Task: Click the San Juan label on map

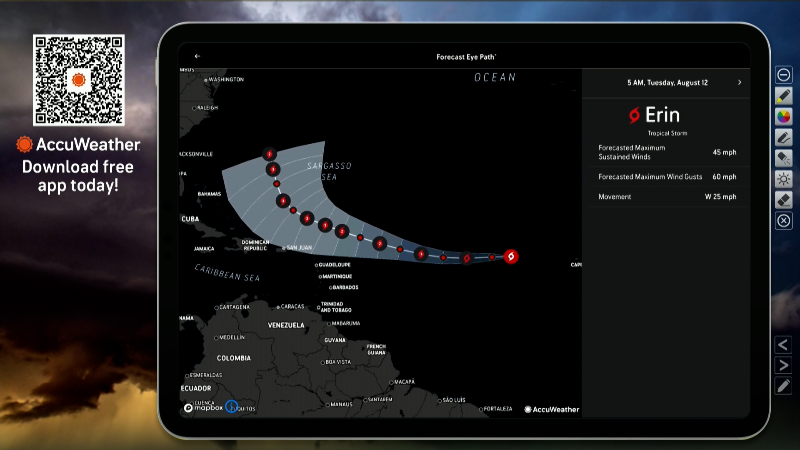Action: [297, 247]
